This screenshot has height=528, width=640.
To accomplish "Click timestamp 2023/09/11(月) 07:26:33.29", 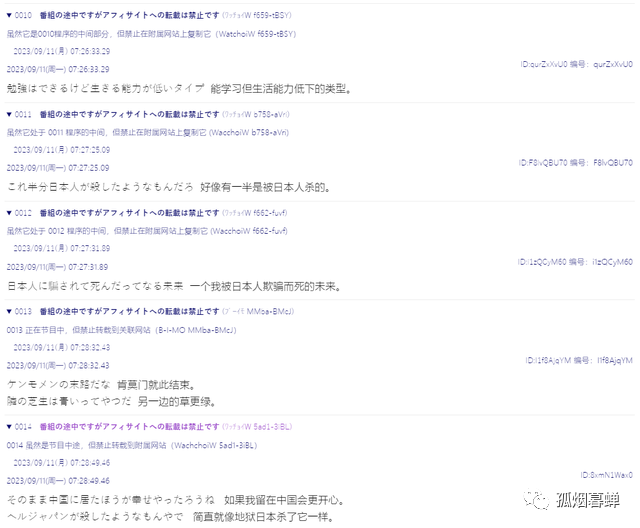I will pyautogui.click(x=62, y=51).
